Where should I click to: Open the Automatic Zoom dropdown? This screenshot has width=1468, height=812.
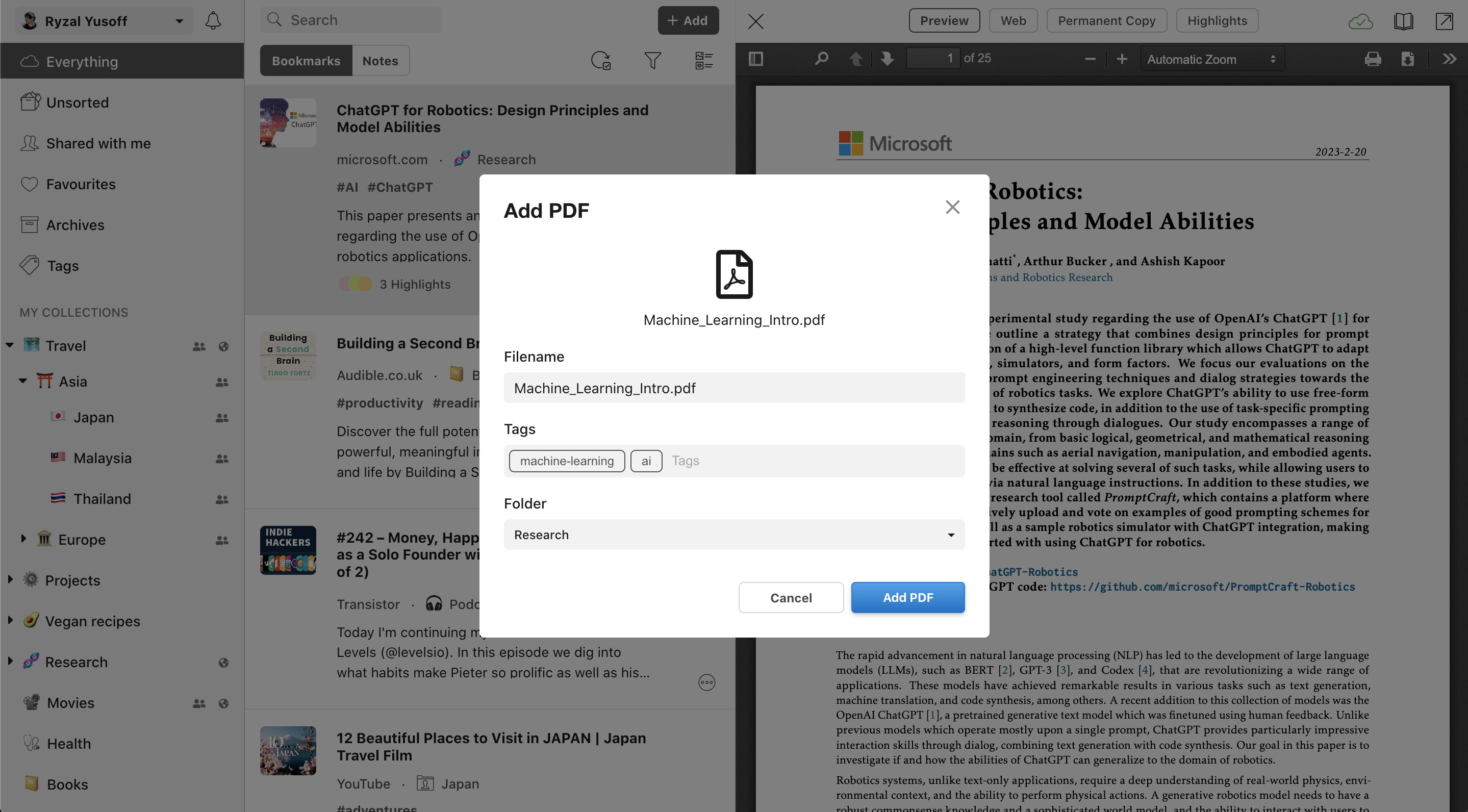(1211, 59)
